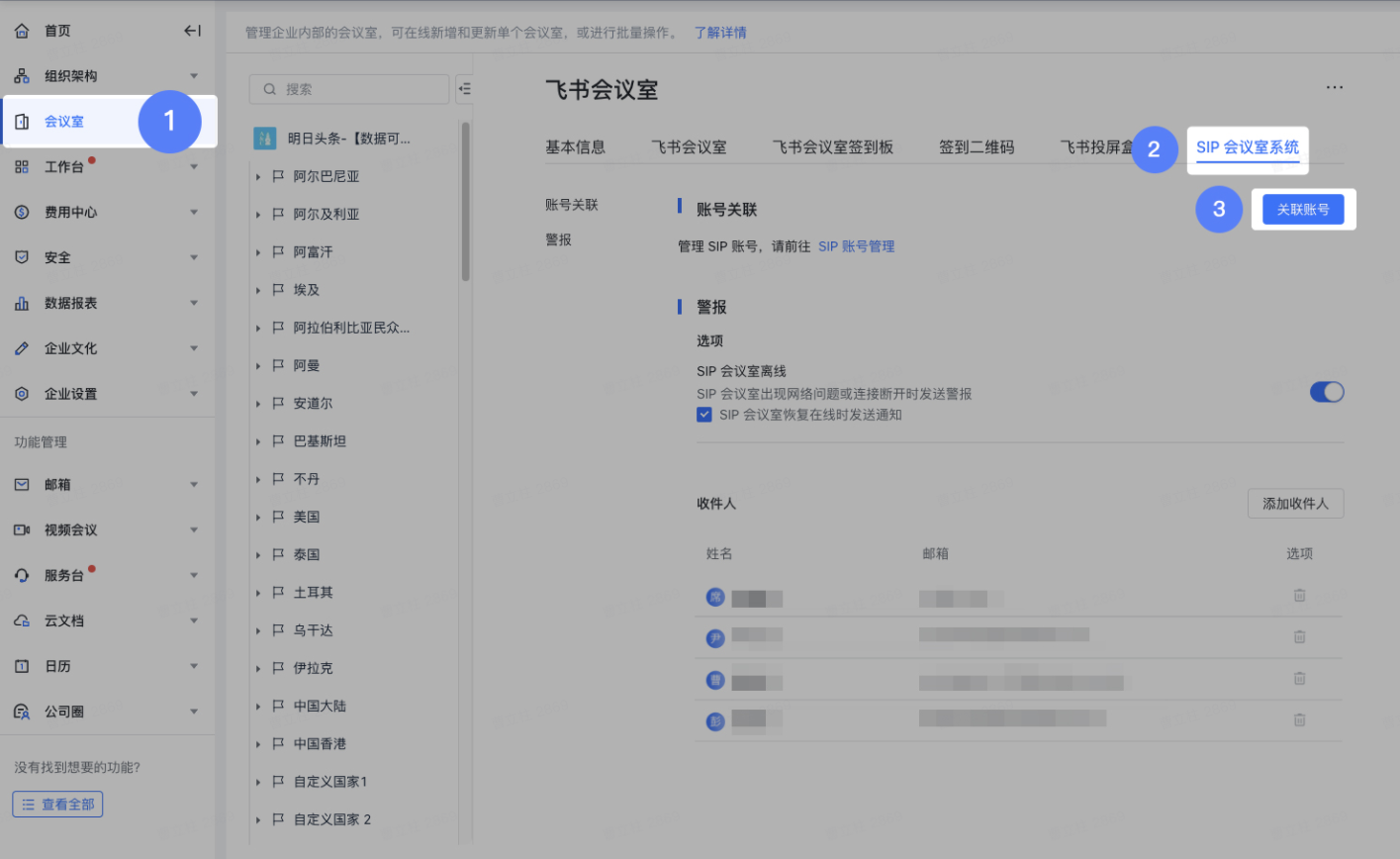This screenshot has height=859, width=1400.
Task: Collapse the sidebar with the arrow icon
Action: pos(193,31)
